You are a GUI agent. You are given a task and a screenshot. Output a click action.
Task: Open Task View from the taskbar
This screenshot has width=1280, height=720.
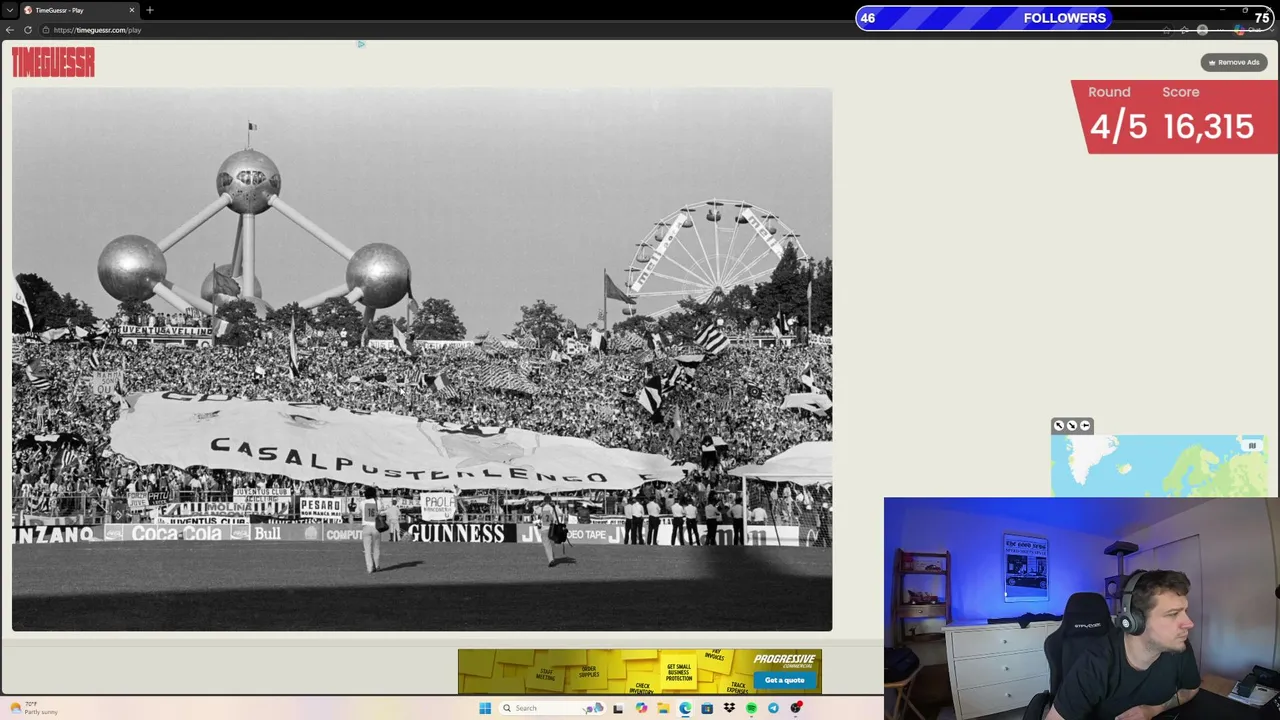(618, 708)
